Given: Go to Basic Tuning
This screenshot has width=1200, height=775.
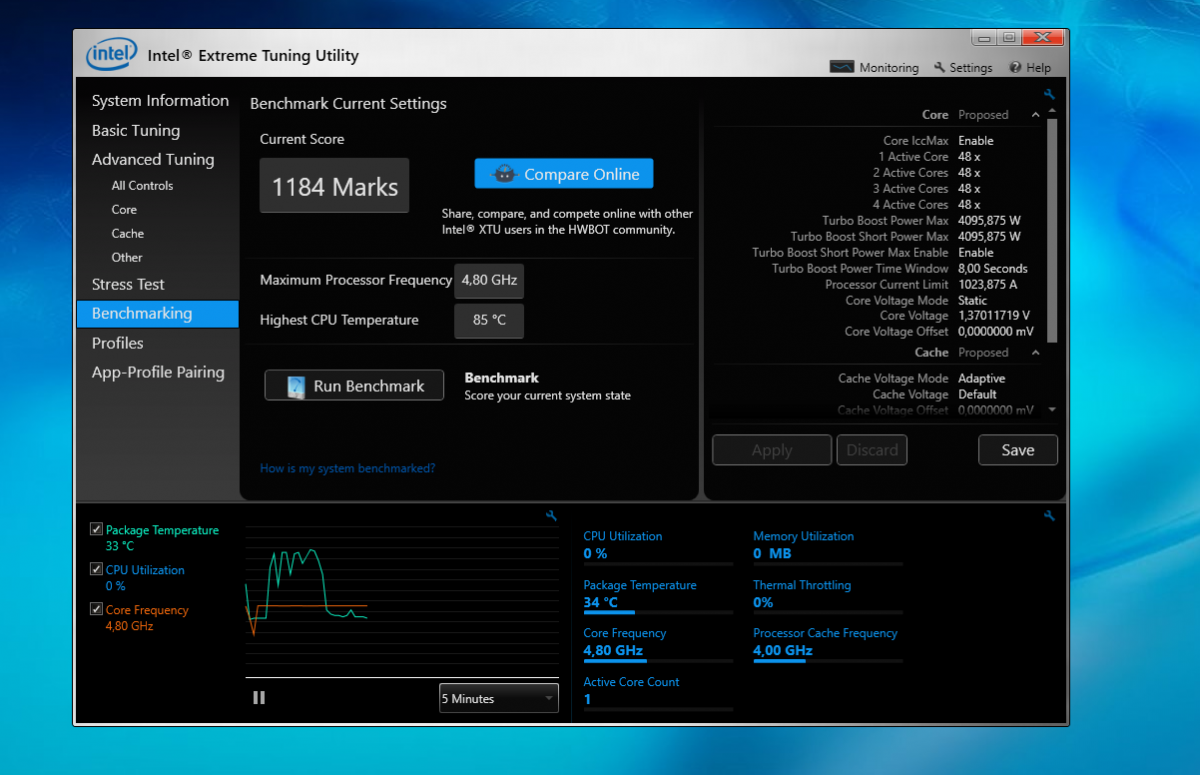Looking at the screenshot, I should click(136, 131).
